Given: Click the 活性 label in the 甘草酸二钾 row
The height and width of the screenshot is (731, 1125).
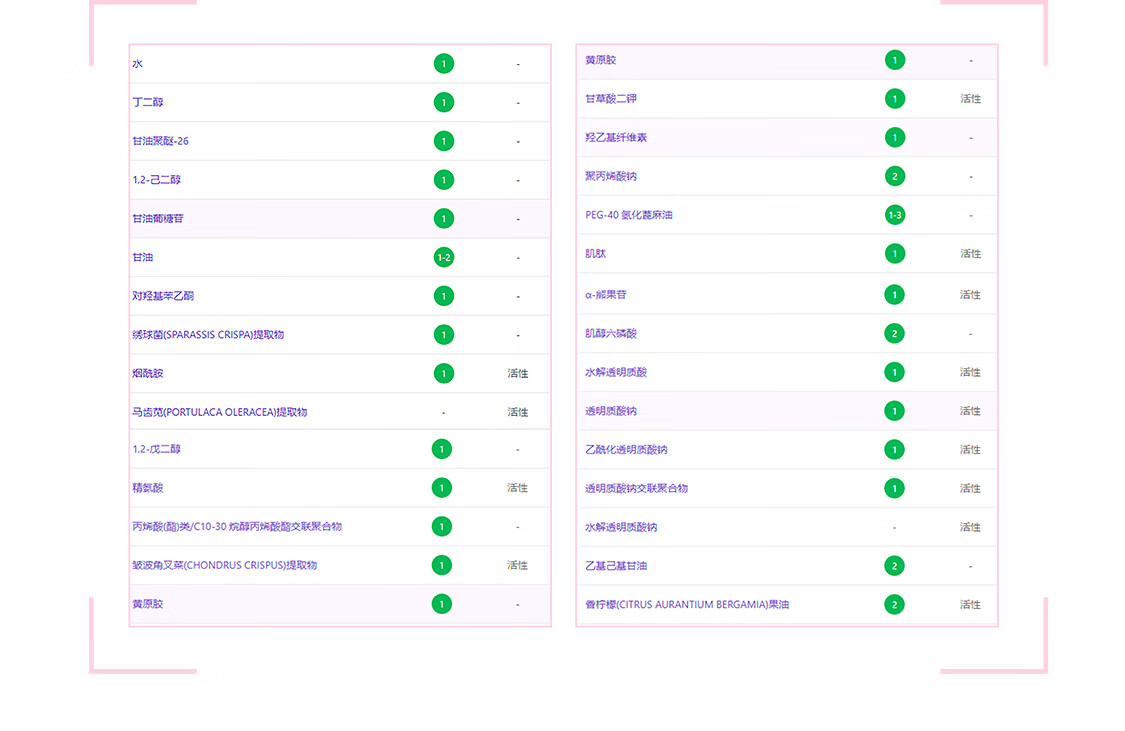Looking at the screenshot, I should click(x=970, y=99).
